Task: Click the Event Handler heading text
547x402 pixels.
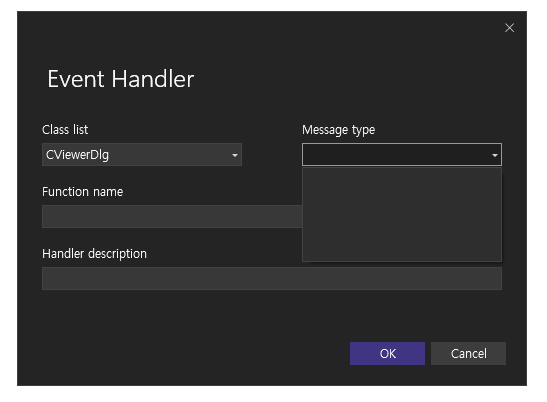Action: click(120, 79)
